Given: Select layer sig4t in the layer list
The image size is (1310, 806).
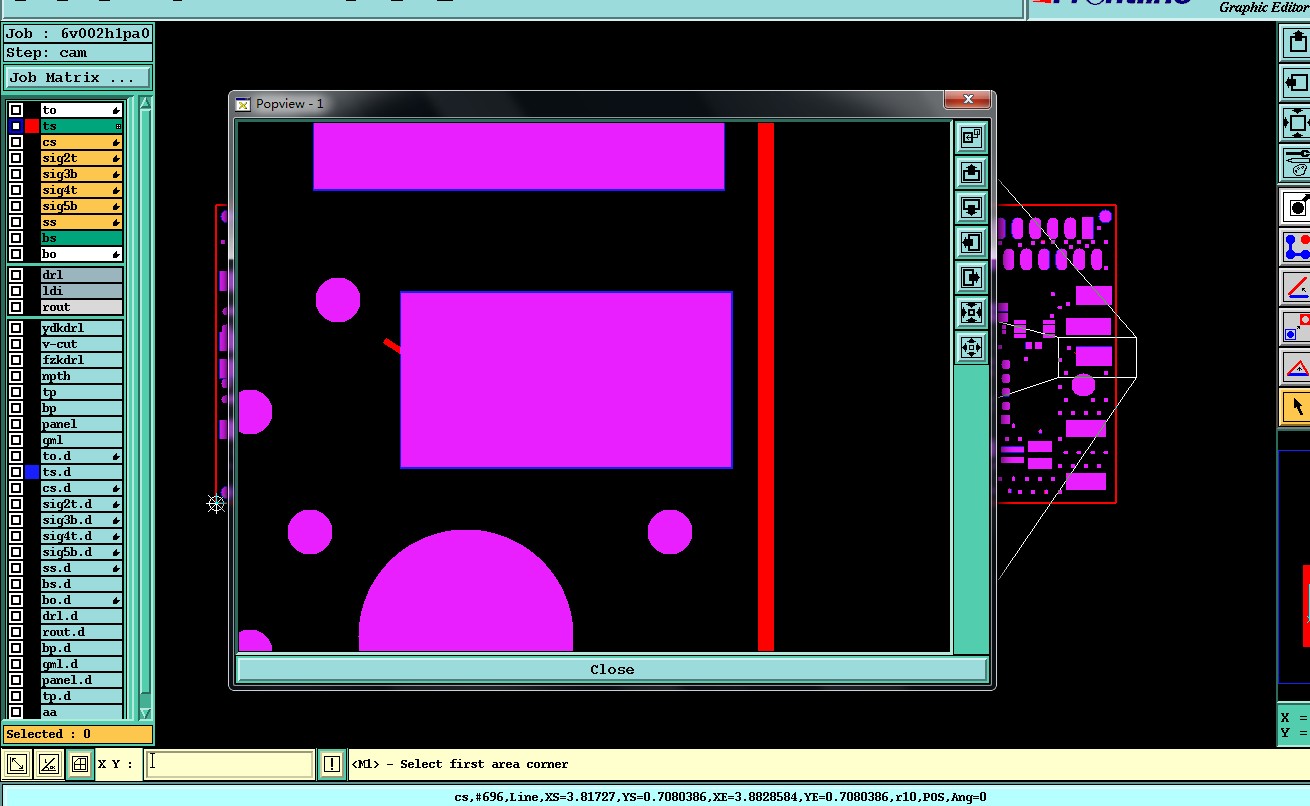Looking at the screenshot, I should 81,190.
